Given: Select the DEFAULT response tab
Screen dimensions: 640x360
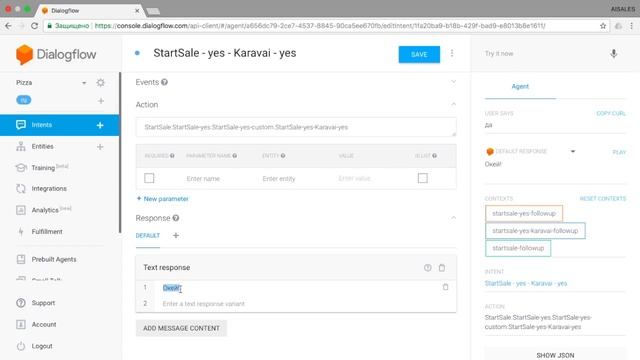Looking at the screenshot, I should coord(148,236).
